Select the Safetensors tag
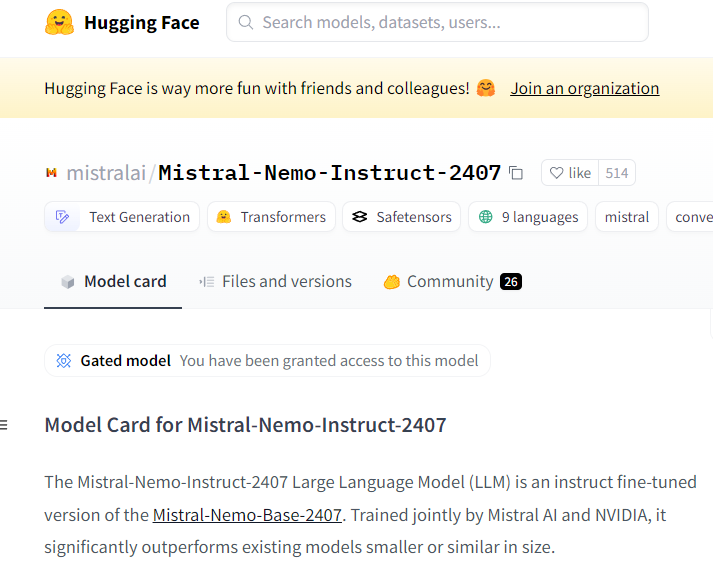The width and height of the screenshot is (713, 567). click(402, 217)
